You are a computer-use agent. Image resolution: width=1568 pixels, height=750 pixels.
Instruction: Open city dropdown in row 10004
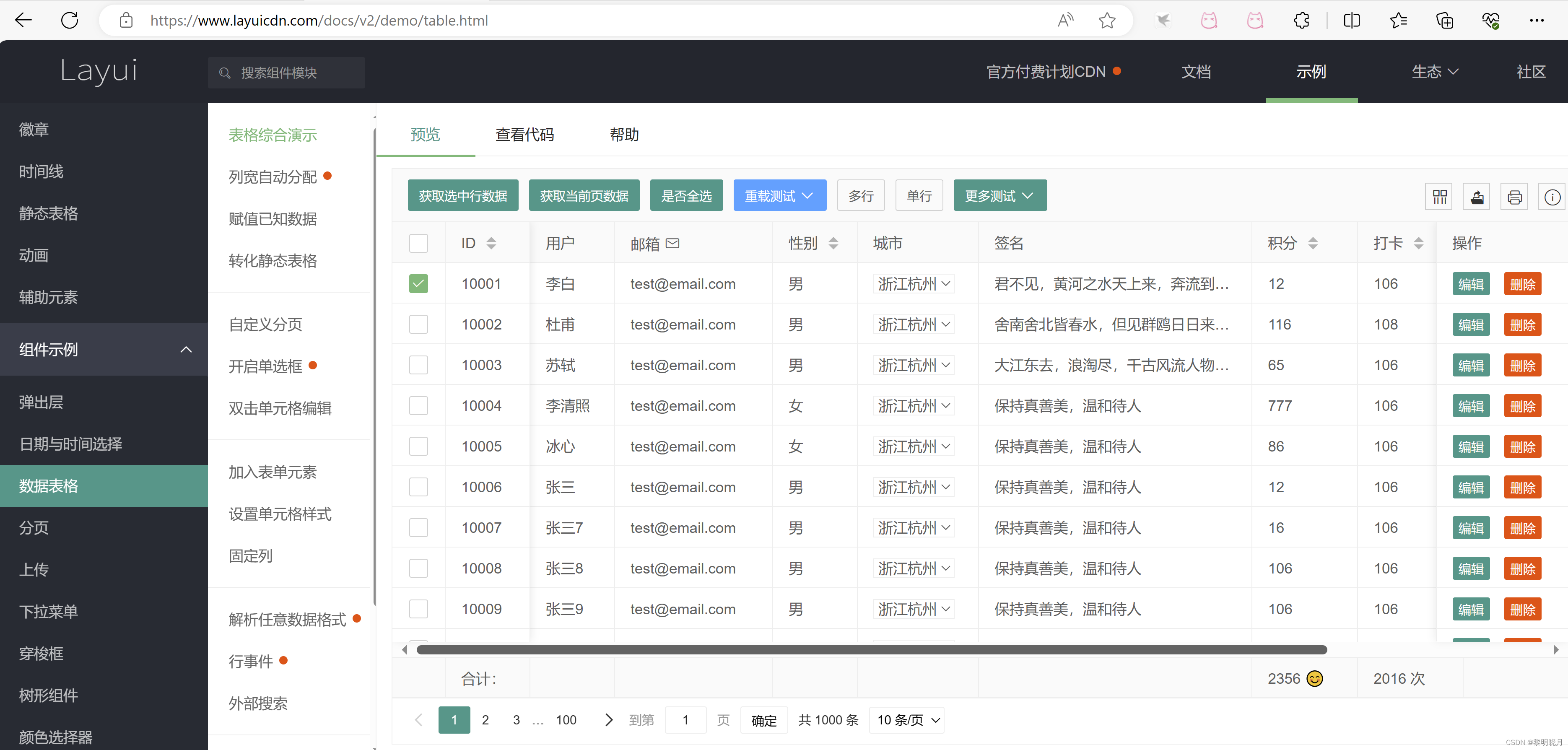pos(913,405)
